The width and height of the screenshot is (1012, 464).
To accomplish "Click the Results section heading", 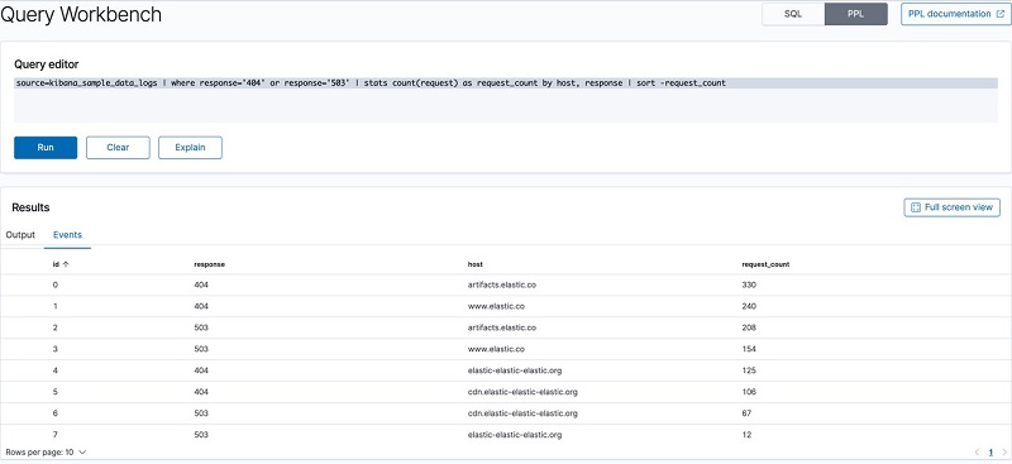I will tap(31, 207).
